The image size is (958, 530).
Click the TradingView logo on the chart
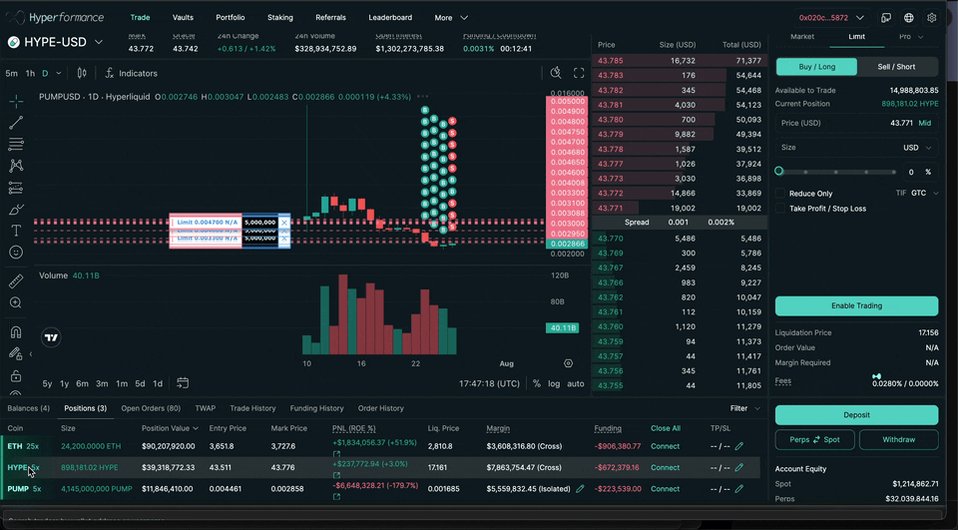pyautogui.click(x=51, y=337)
